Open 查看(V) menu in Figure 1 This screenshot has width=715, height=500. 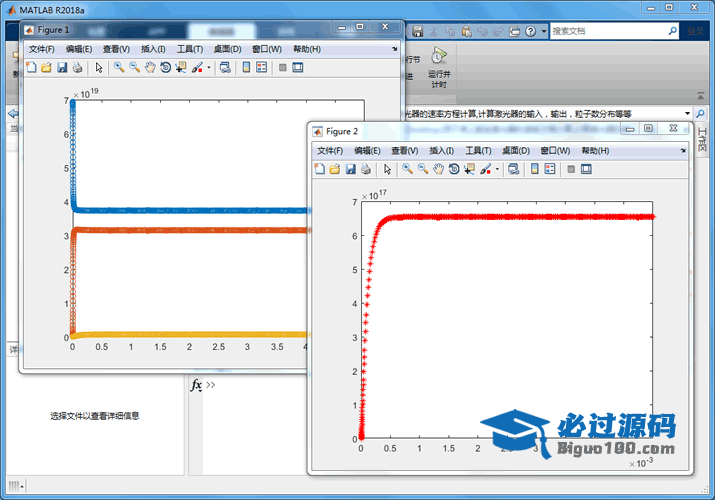(116, 49)
